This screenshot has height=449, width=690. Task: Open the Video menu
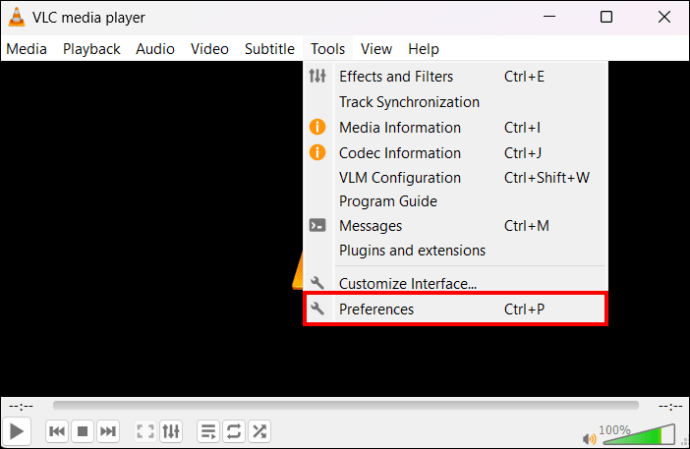tap(209, 48)
